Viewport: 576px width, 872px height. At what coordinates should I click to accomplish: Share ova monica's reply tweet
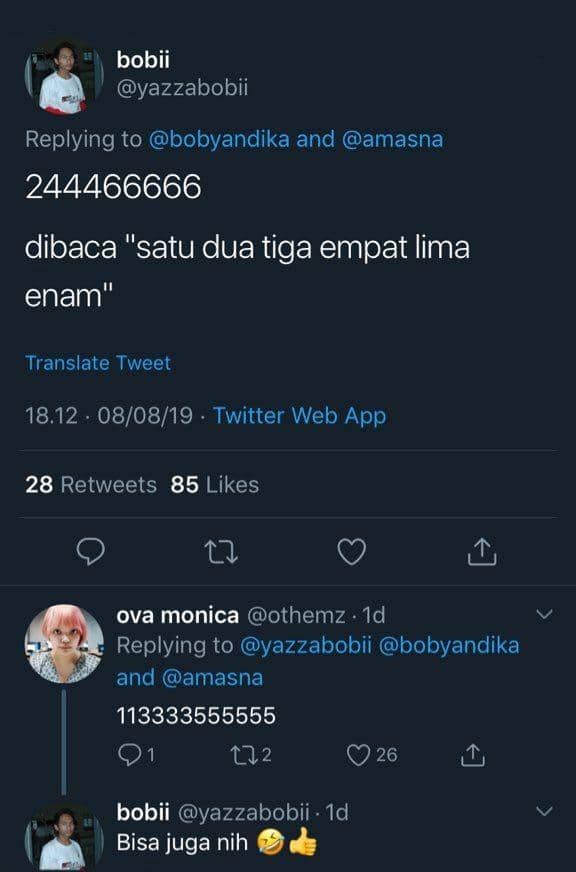(x=473, y=755)
